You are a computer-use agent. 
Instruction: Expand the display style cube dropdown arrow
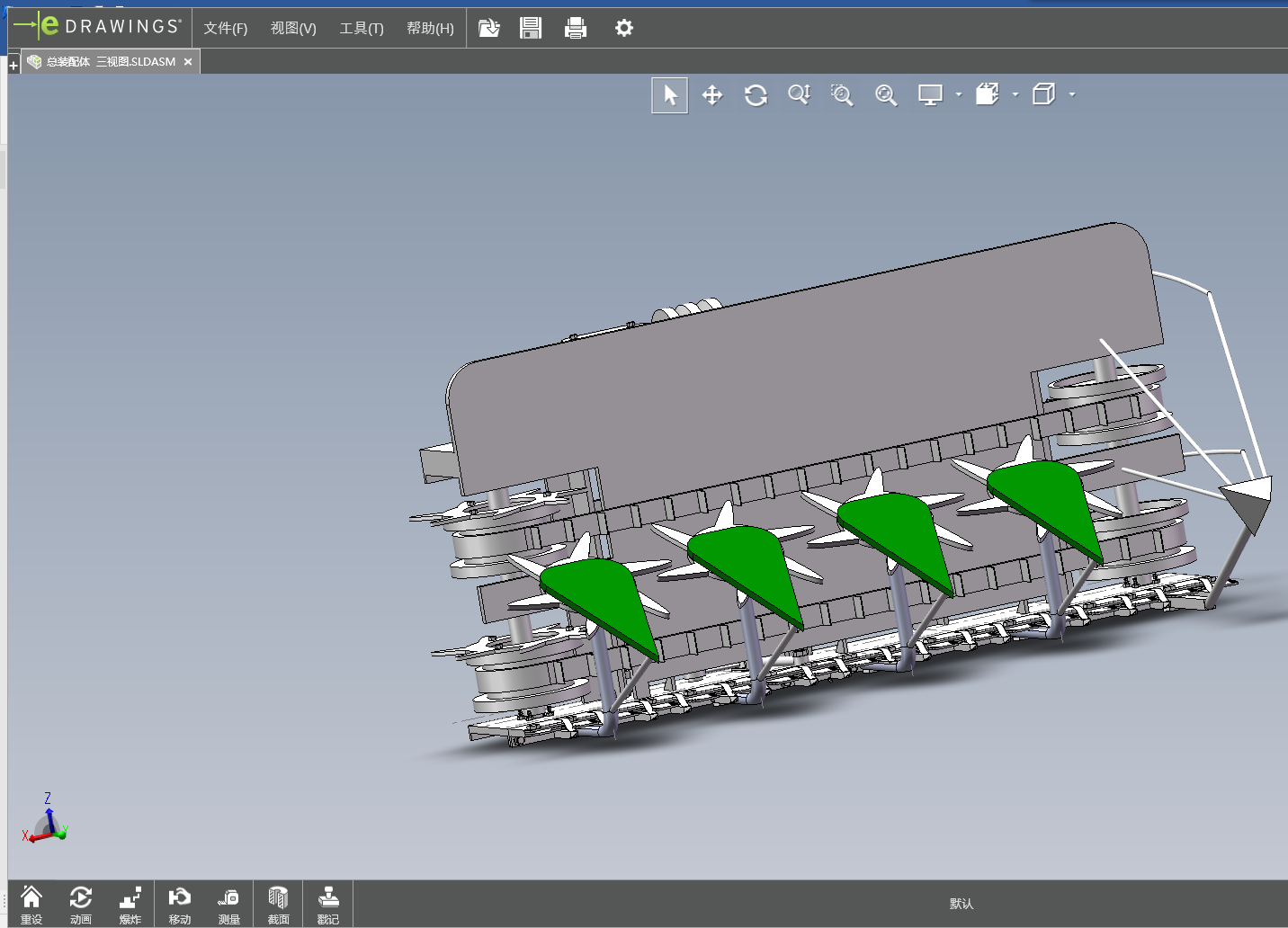pyautogui.click(x=1072, y=94)
